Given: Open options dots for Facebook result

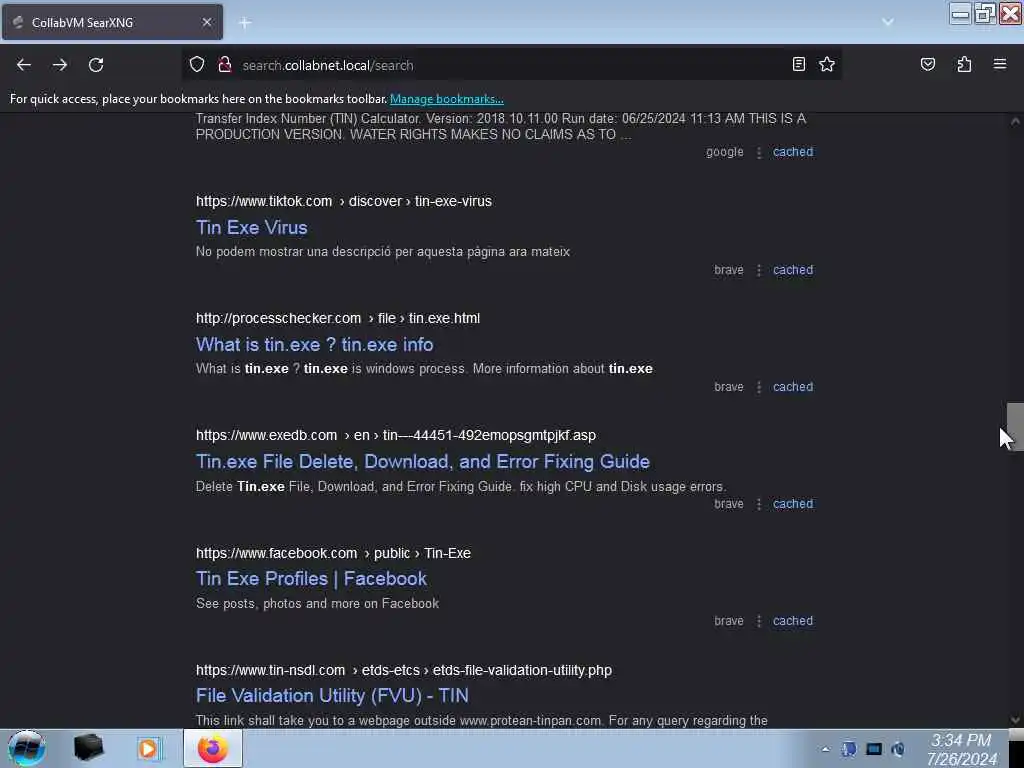Looking at the screenshot, I should pos(758,621).
